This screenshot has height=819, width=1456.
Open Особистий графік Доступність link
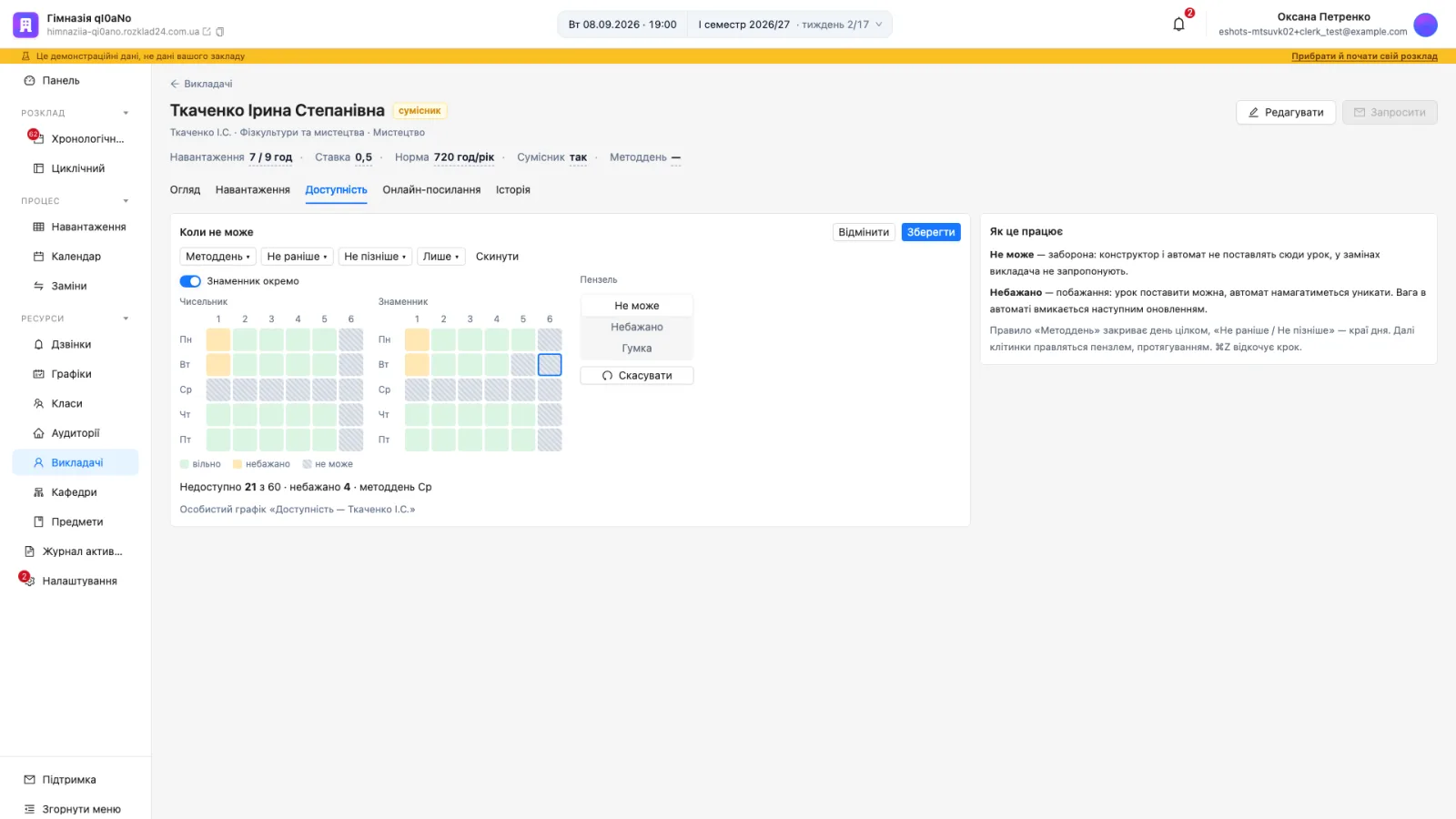coord(298,510)
